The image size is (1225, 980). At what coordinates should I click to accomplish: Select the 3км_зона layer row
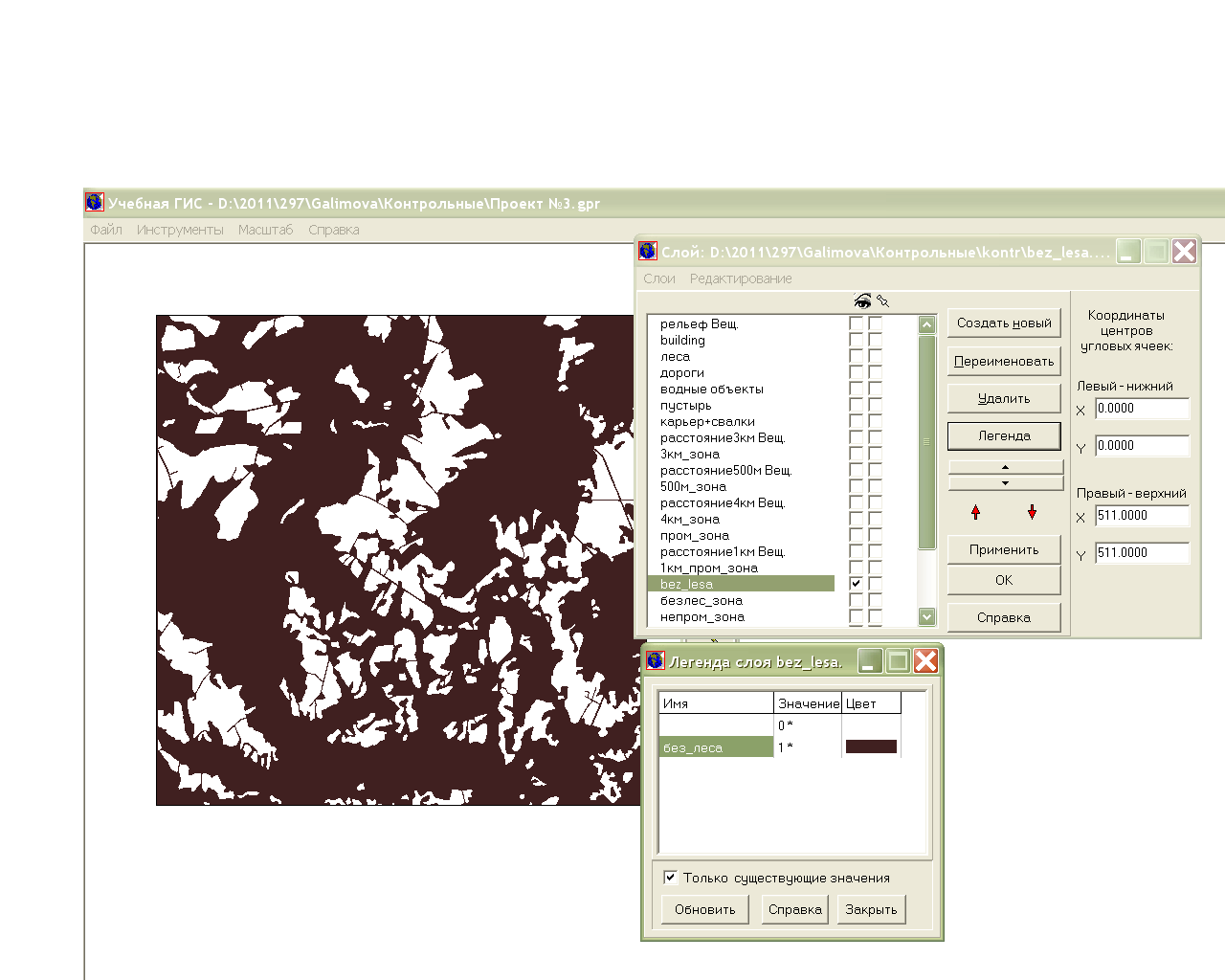click(742, 455)
